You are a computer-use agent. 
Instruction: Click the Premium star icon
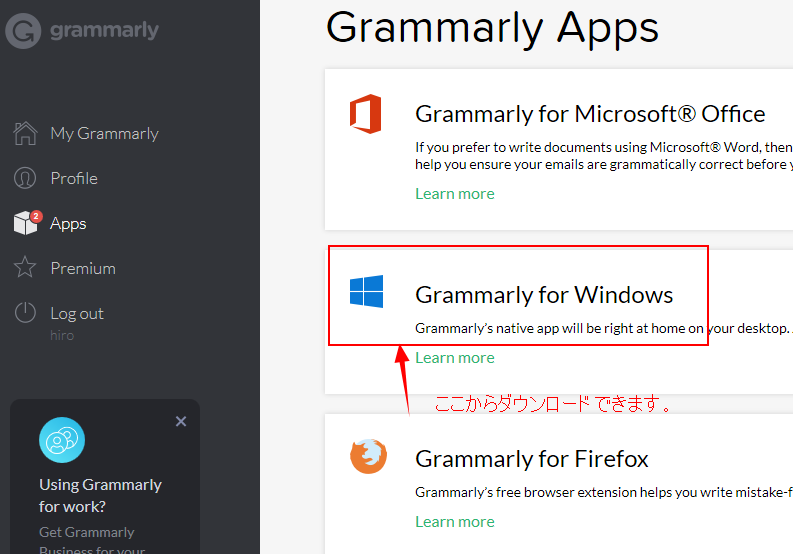[x=25, y=267]
